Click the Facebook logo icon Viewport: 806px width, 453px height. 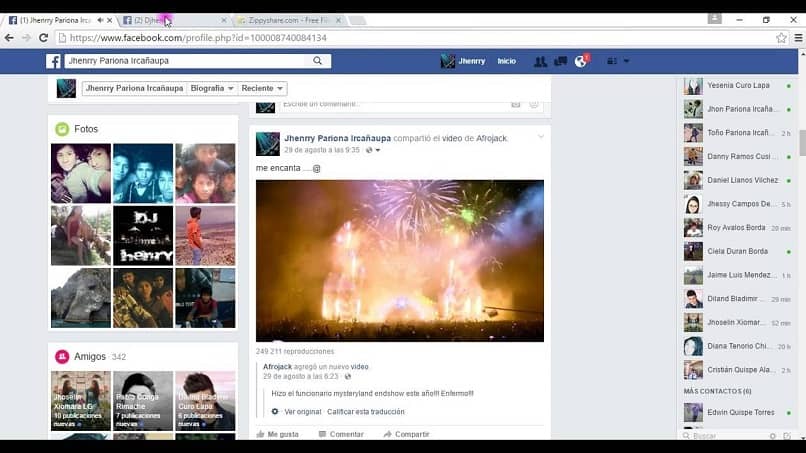point(53,61)
